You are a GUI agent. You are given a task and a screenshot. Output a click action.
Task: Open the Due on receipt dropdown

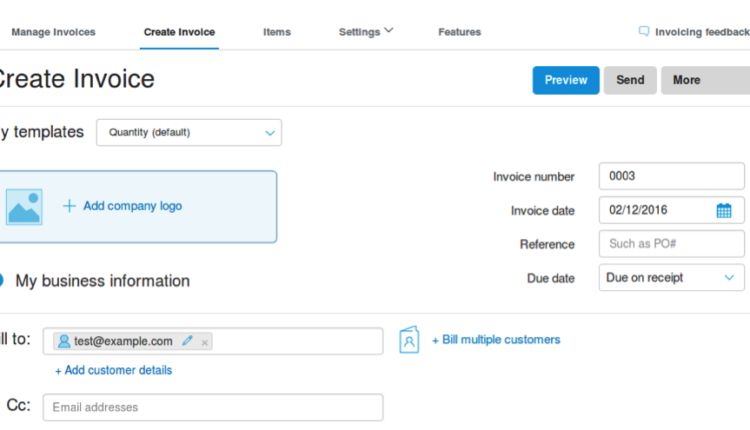pos(671,278)
